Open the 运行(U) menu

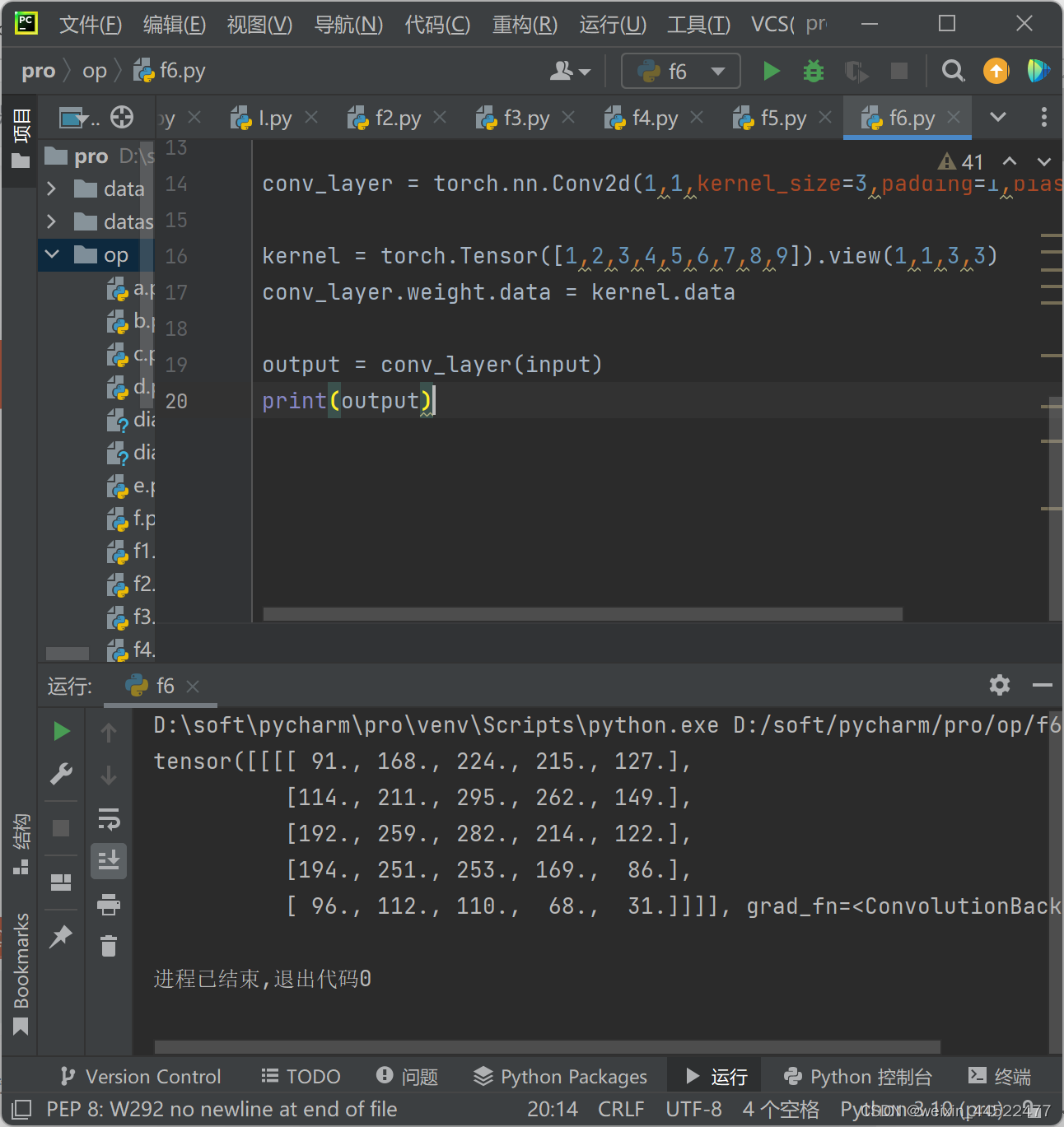(x=613, y=25)
